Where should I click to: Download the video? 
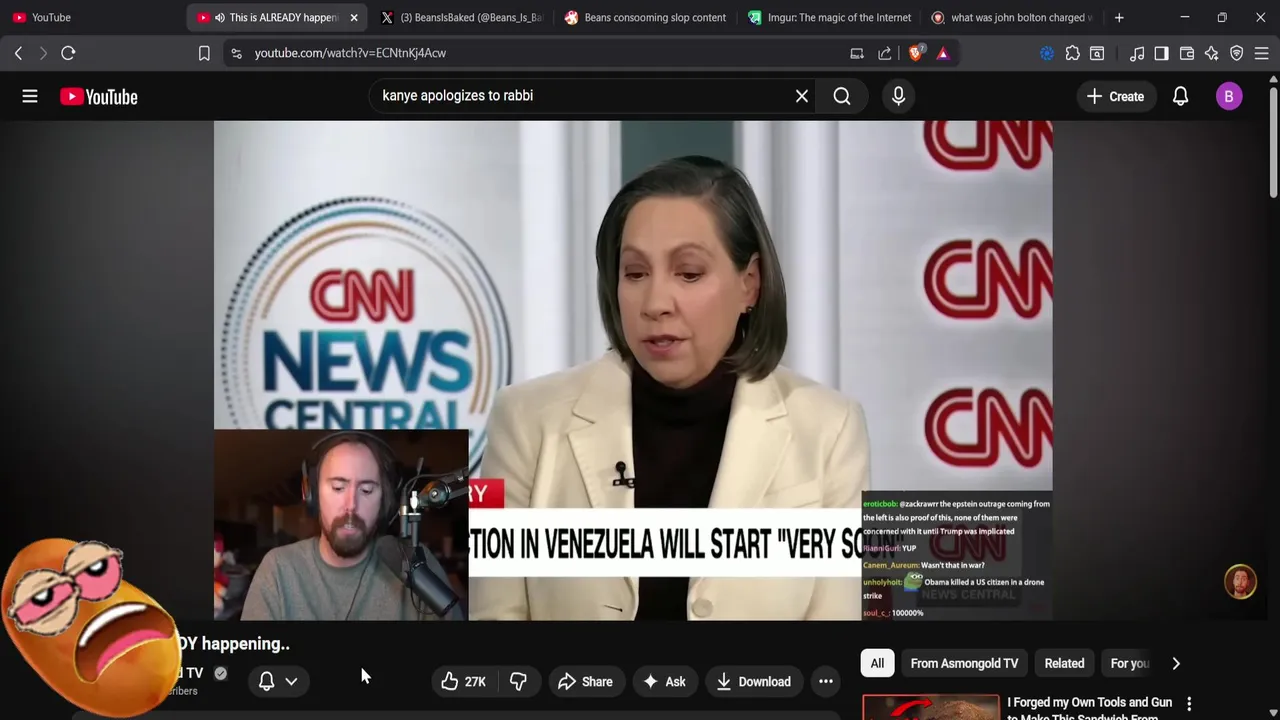tap(753, 681)
